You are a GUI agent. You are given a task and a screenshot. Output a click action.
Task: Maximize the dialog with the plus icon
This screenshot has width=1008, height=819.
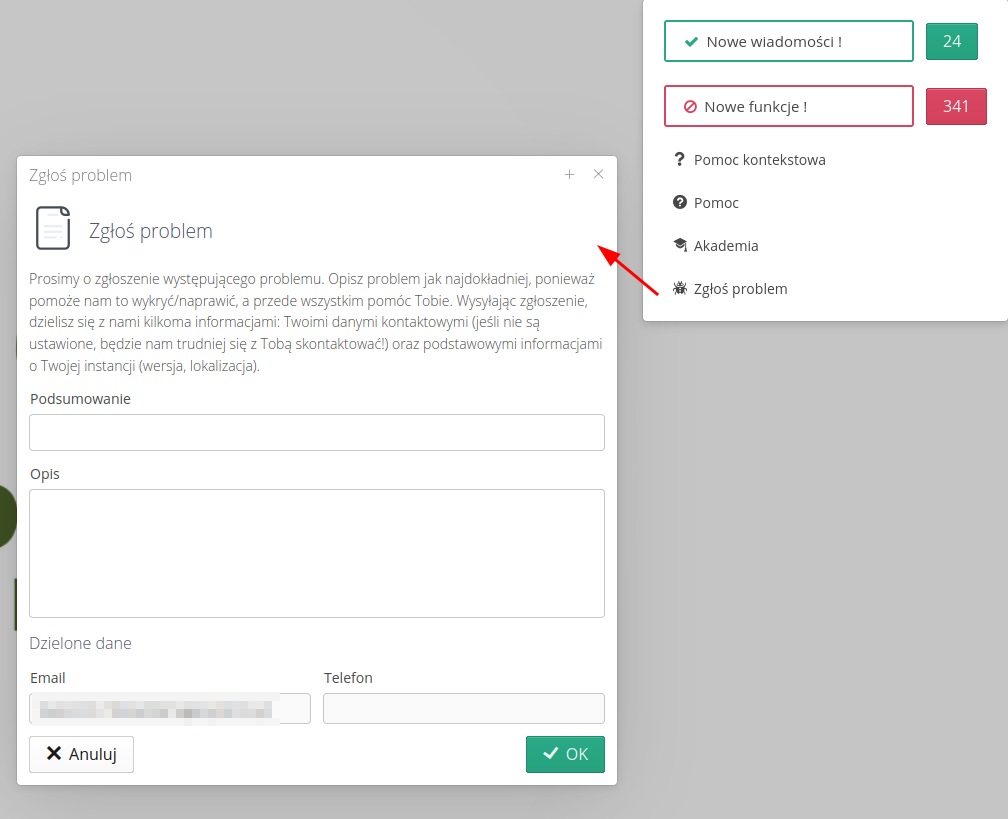pyautogui.click(x=569, y=174)
